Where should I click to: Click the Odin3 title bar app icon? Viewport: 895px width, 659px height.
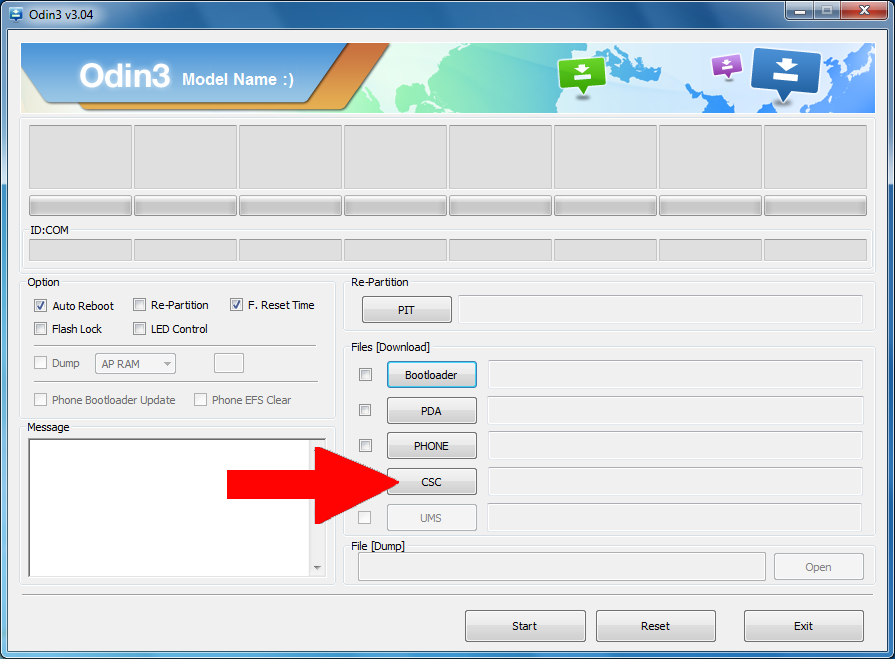click(x=15, y=14)
